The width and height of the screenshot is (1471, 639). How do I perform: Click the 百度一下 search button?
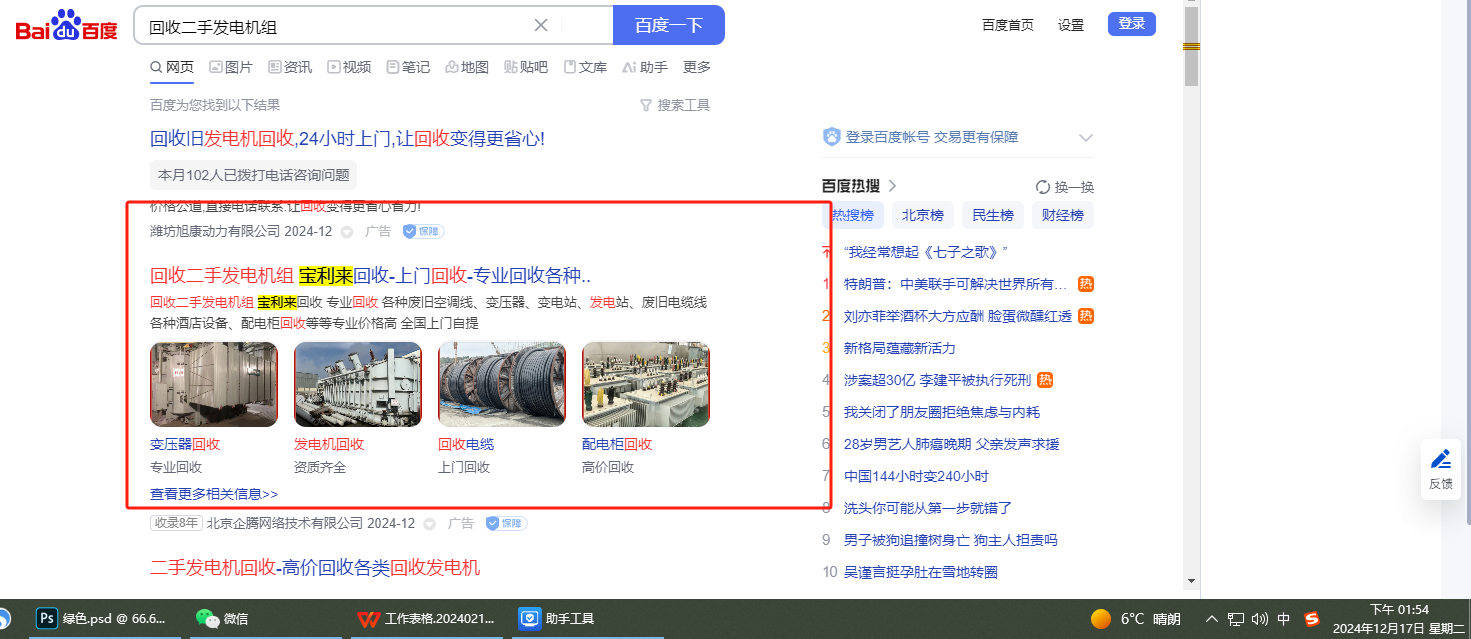tap(668, 25)
